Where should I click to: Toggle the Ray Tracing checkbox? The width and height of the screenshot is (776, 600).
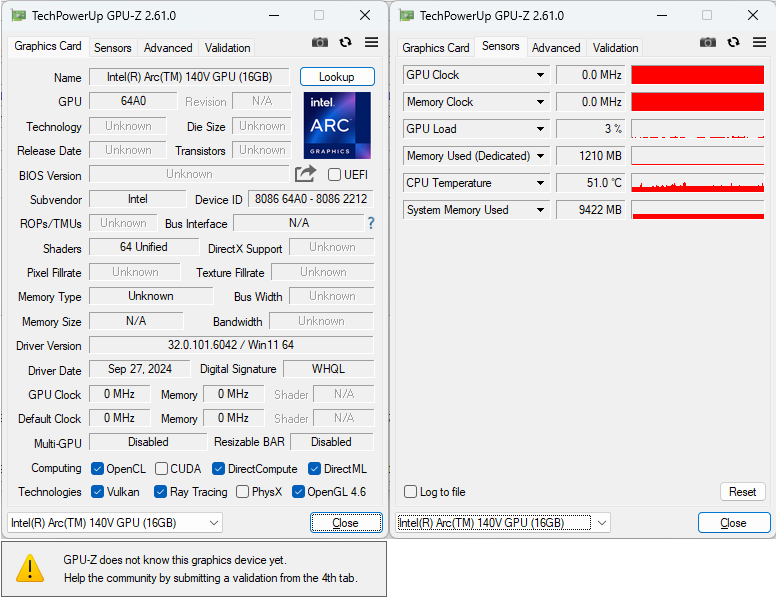(x=160, y=492)
